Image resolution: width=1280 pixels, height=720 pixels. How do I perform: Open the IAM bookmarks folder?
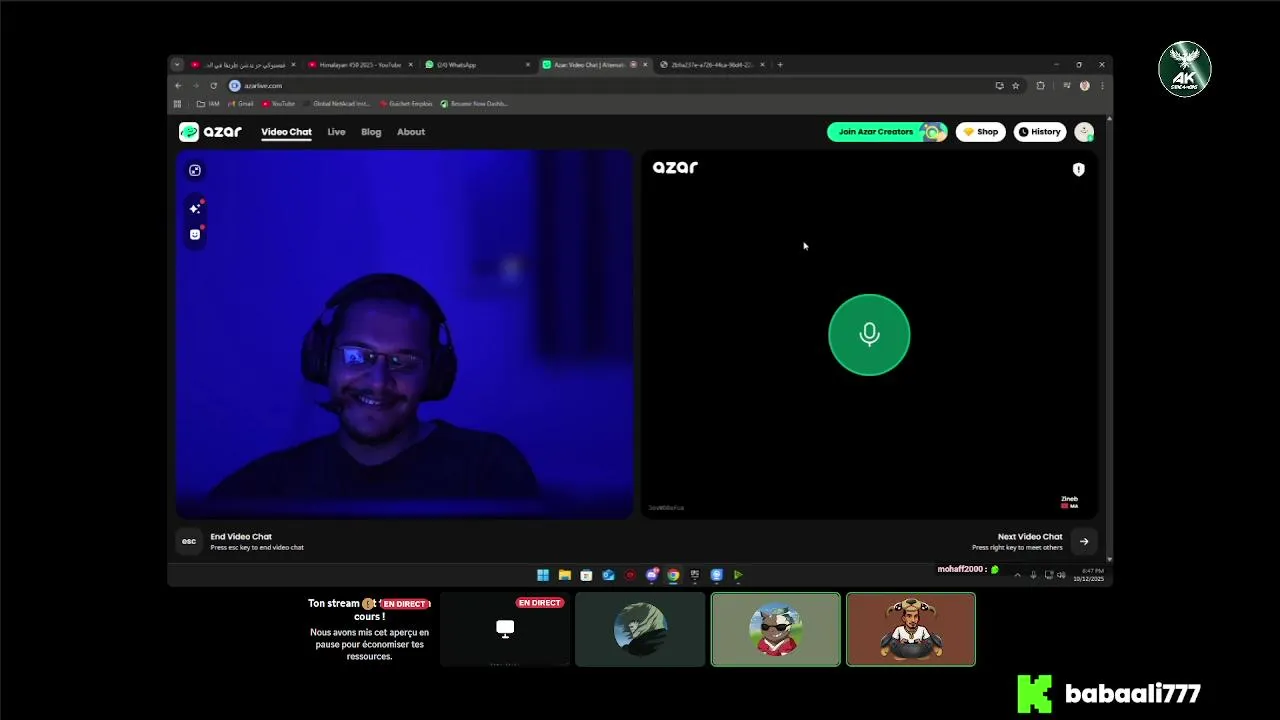[208, 104]
